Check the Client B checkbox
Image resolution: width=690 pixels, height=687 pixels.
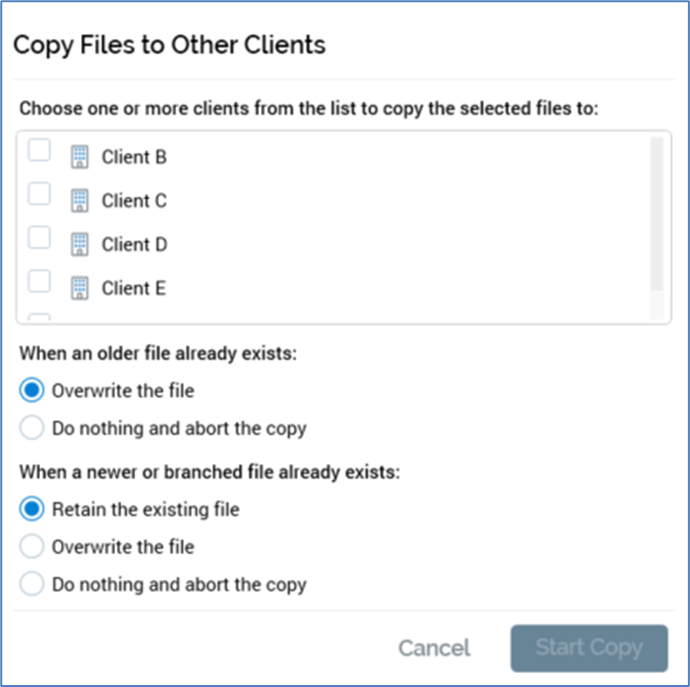(x=38, y=151)
